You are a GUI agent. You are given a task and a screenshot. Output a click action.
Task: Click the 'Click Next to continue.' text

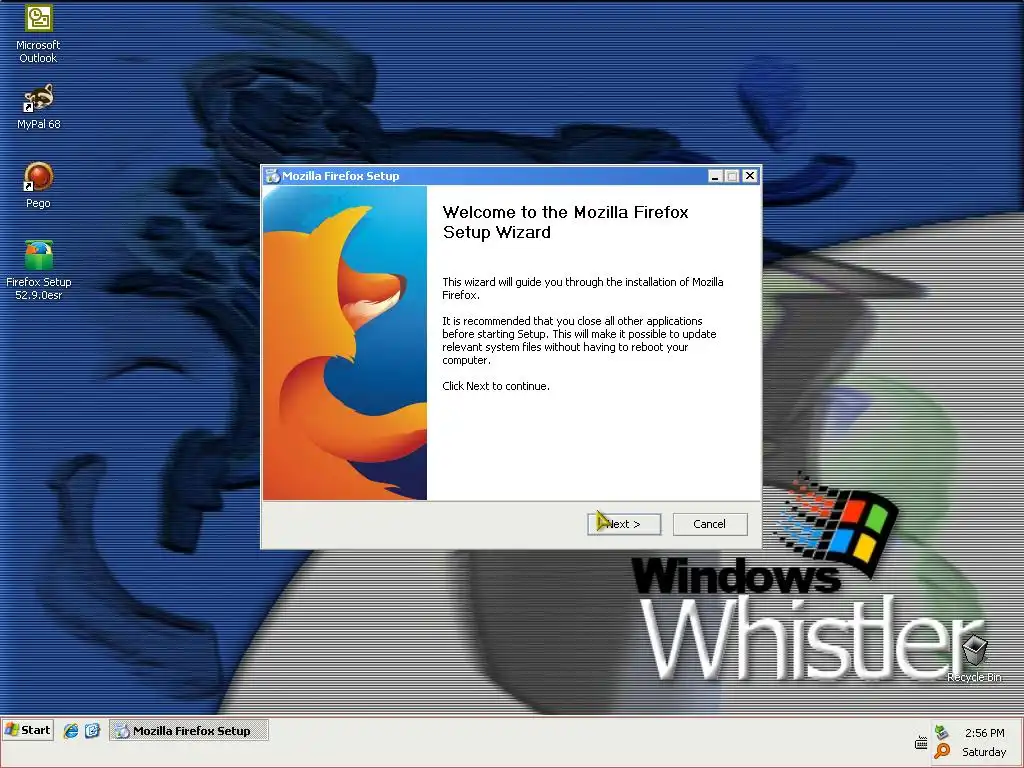point(496,386)
